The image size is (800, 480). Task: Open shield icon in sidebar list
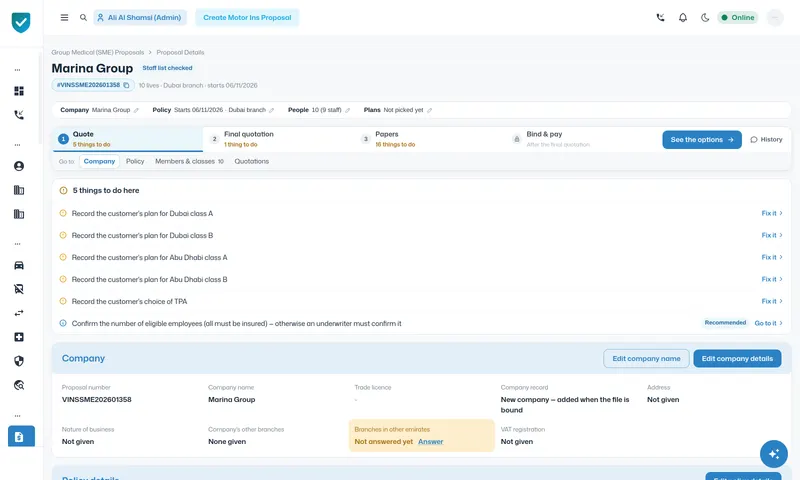(19, 361)
